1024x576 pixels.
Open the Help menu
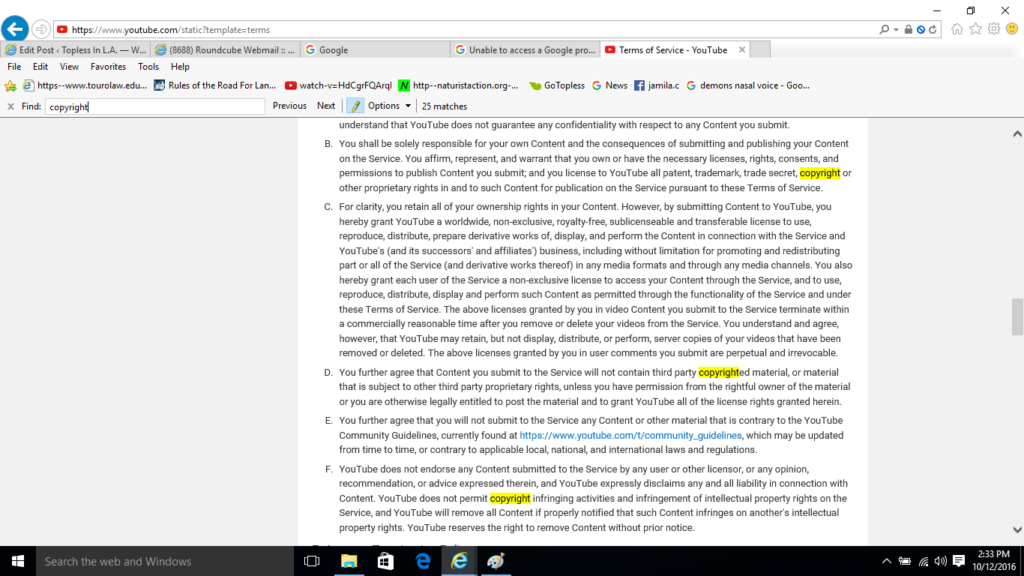pyautogui.click(x=180, y=67)
